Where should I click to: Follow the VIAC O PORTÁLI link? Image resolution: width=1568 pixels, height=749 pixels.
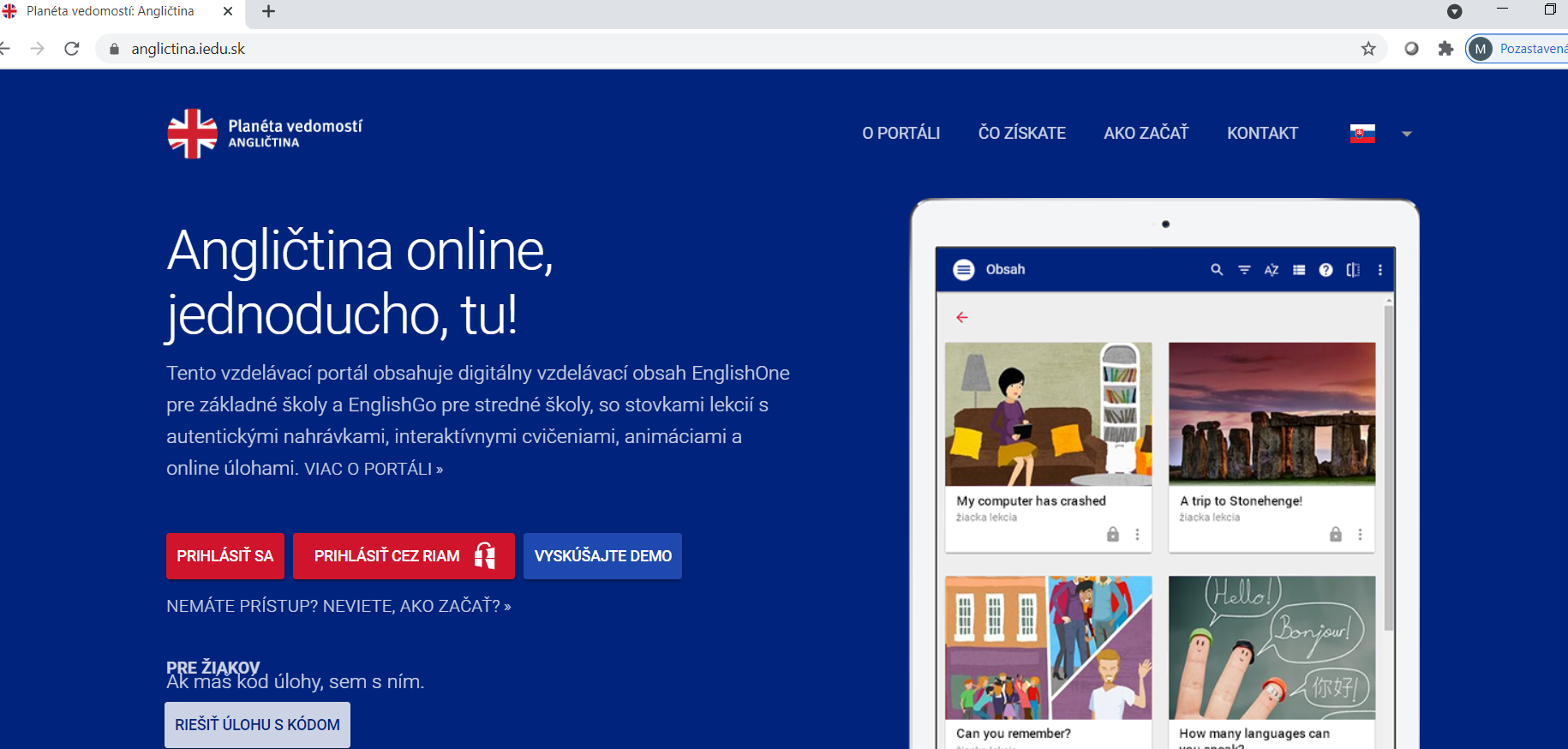[x=374, y=469]
